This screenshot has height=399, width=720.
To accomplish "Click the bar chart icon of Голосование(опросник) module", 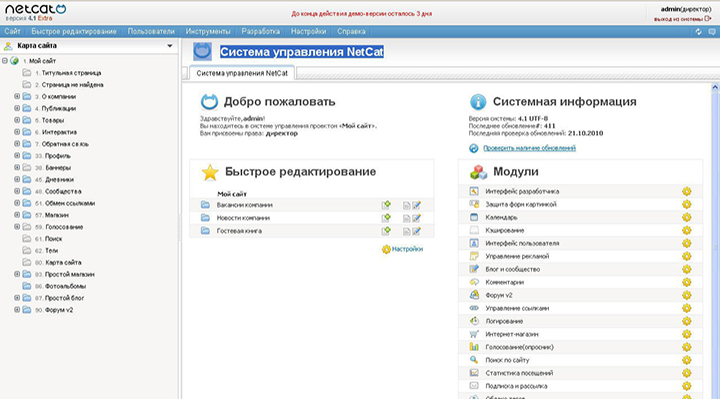I will coord(474,347).
